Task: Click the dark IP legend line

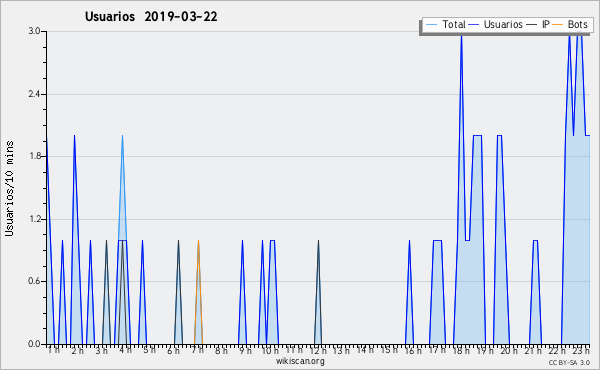Action: pos(532,25)
